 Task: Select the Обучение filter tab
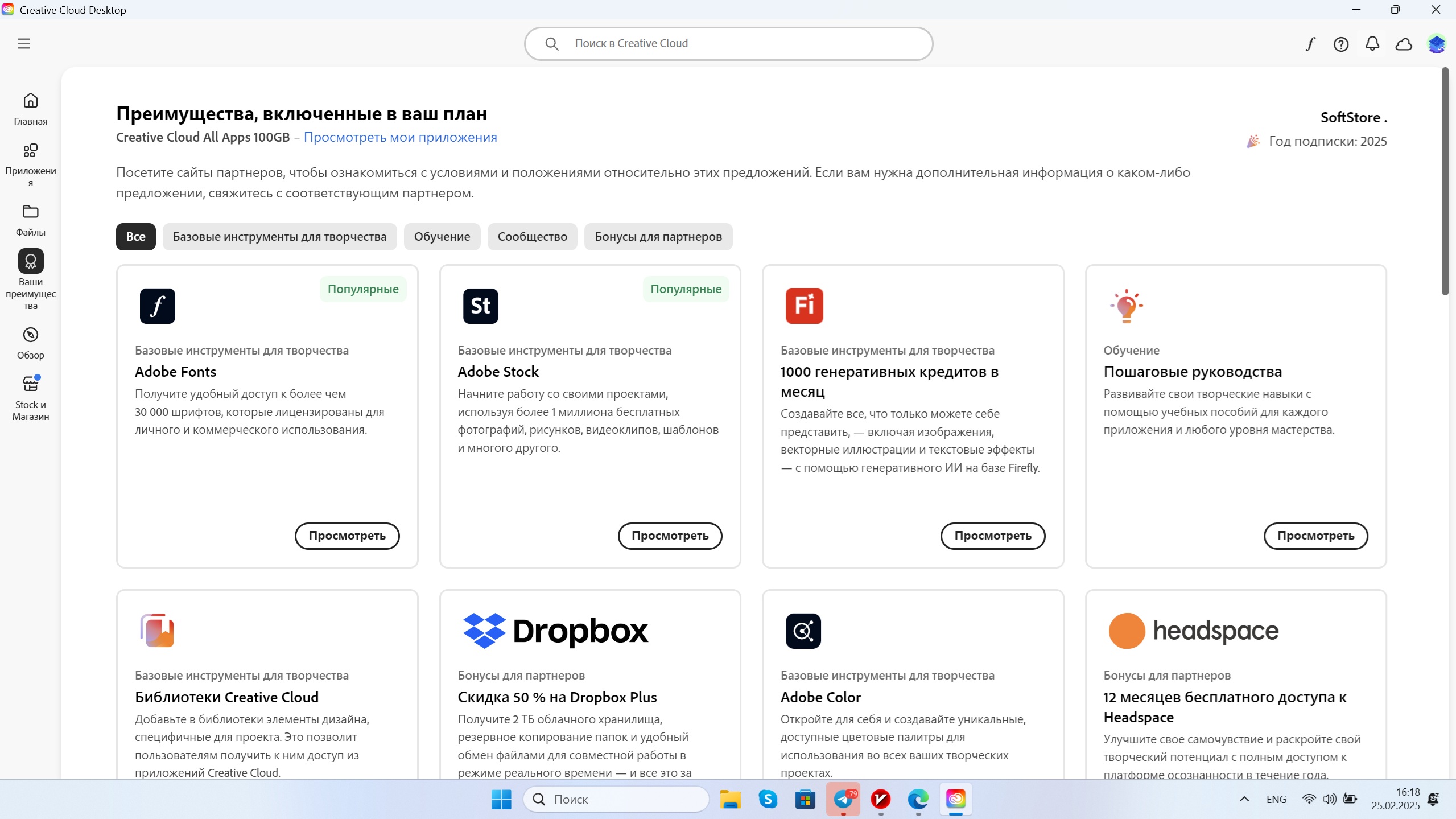coord(442,237)
